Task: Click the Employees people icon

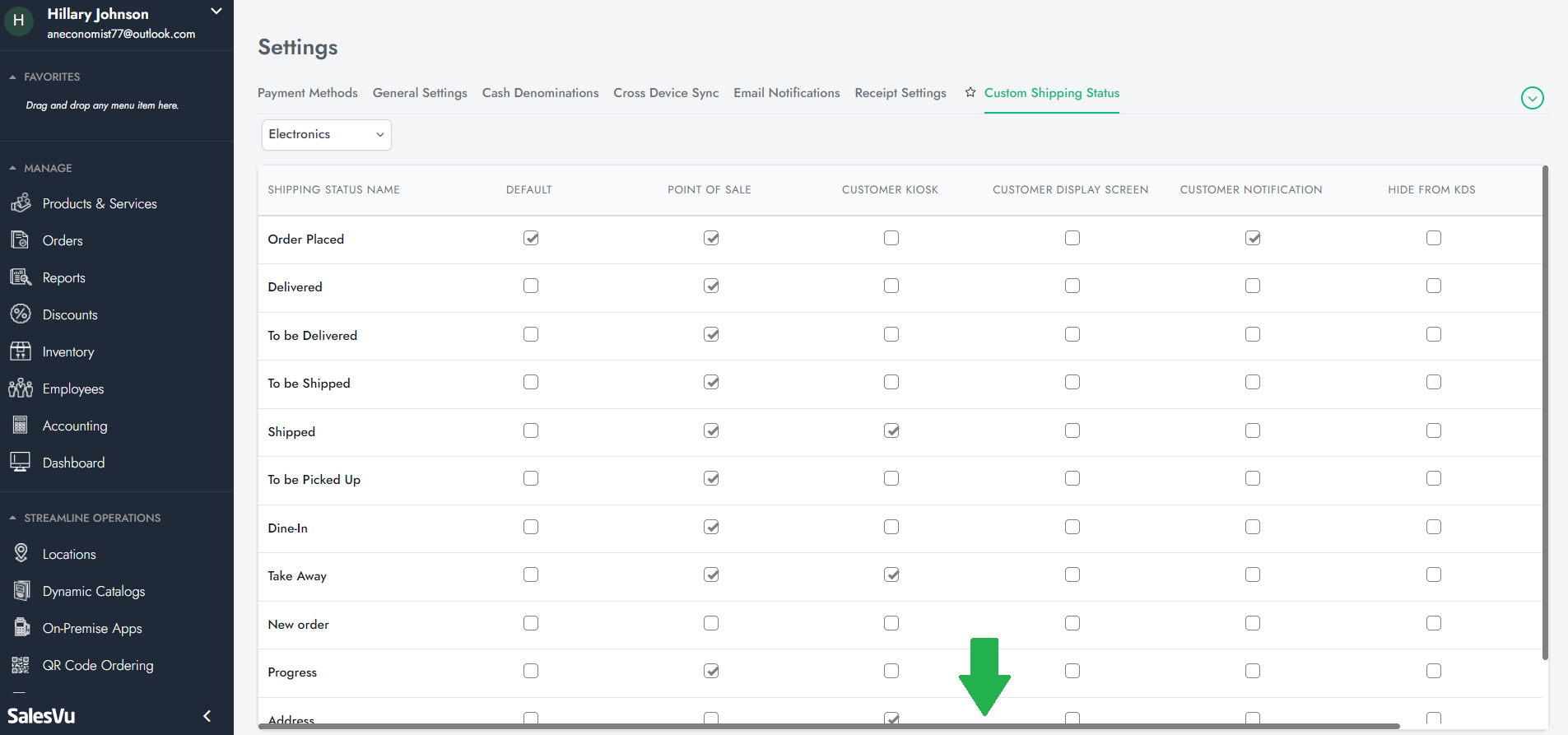Action: tap(21, 388)
